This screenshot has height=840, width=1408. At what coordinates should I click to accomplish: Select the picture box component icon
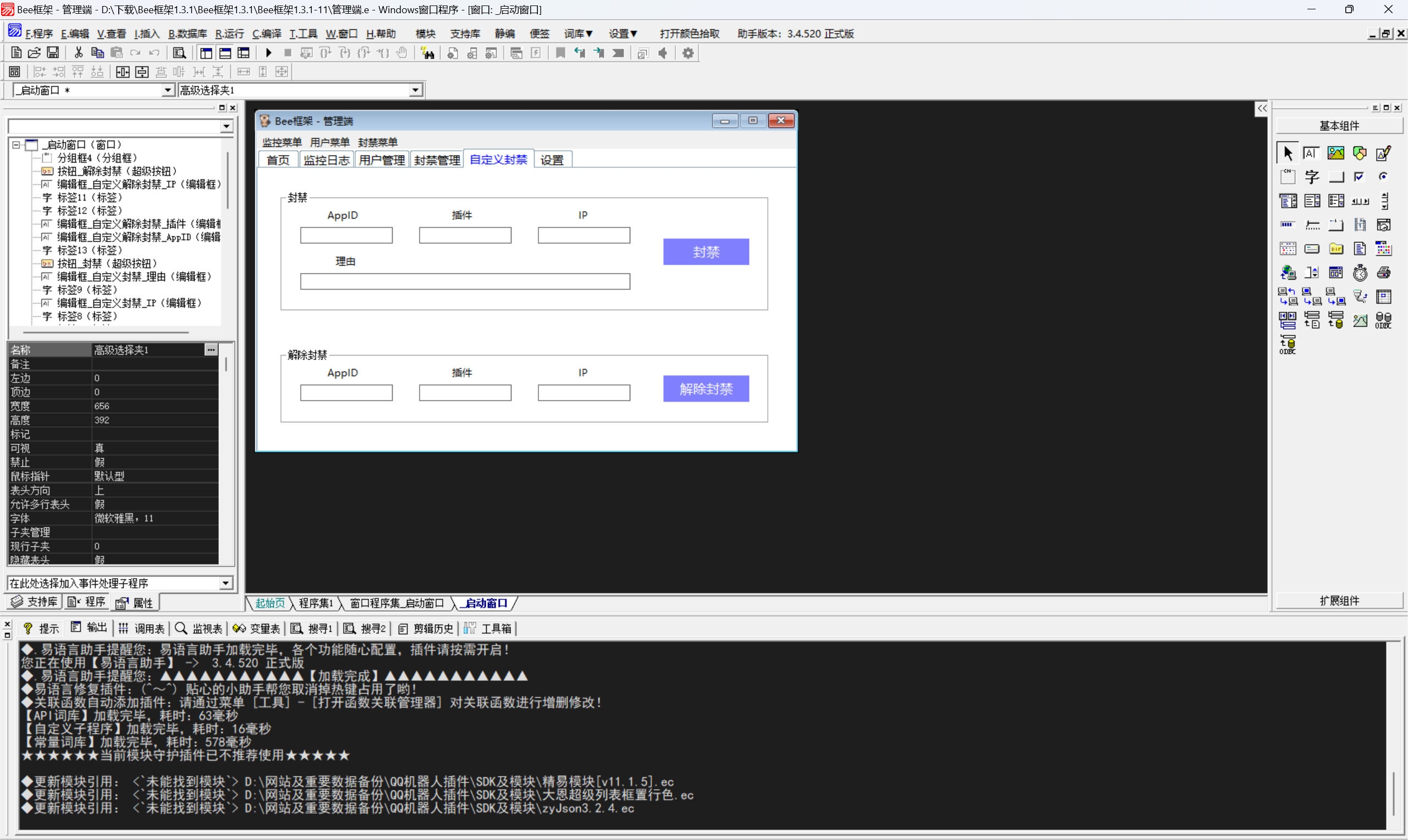[x=1335, y=153]
